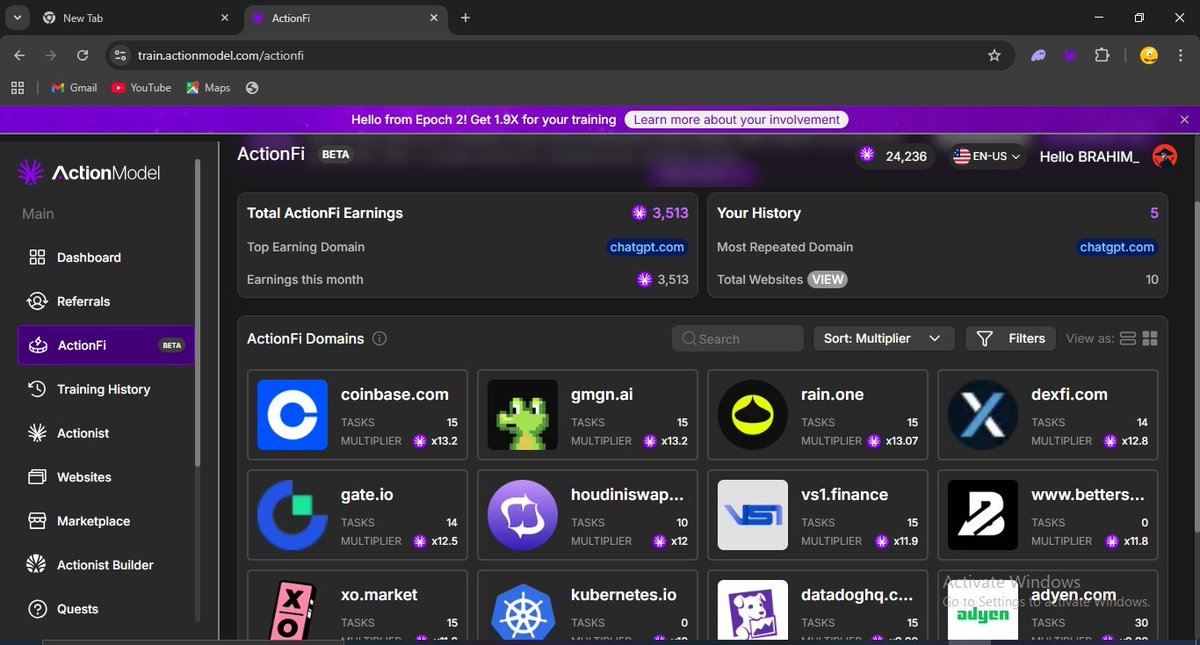
Task: Click the xo.market logo icon
Action: [292, 608]
